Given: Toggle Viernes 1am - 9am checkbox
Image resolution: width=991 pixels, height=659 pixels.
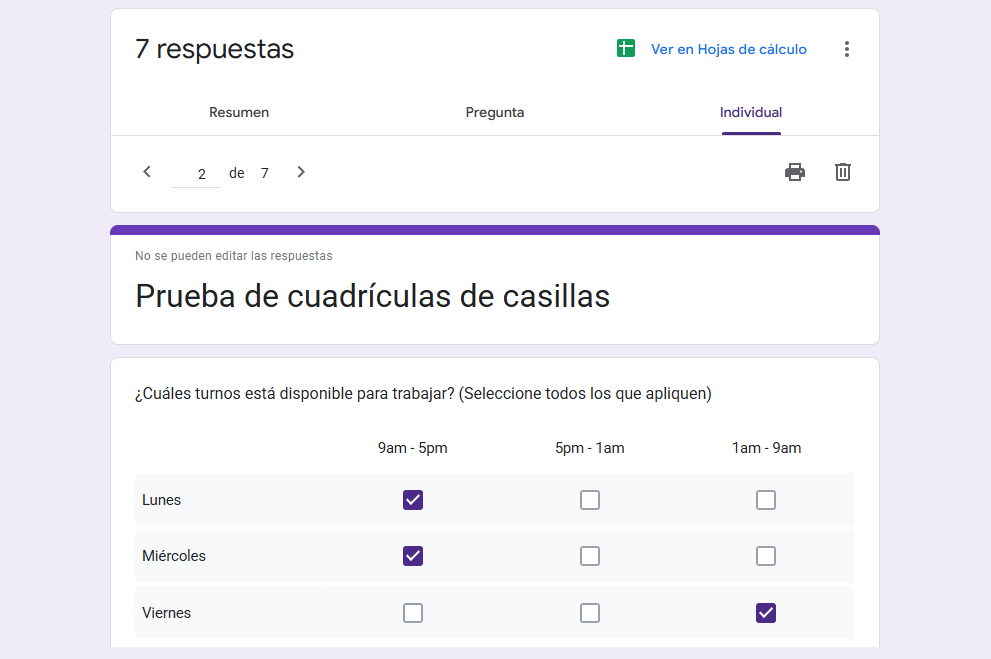Looking at the screenshot, I should [x=766, y=613].
